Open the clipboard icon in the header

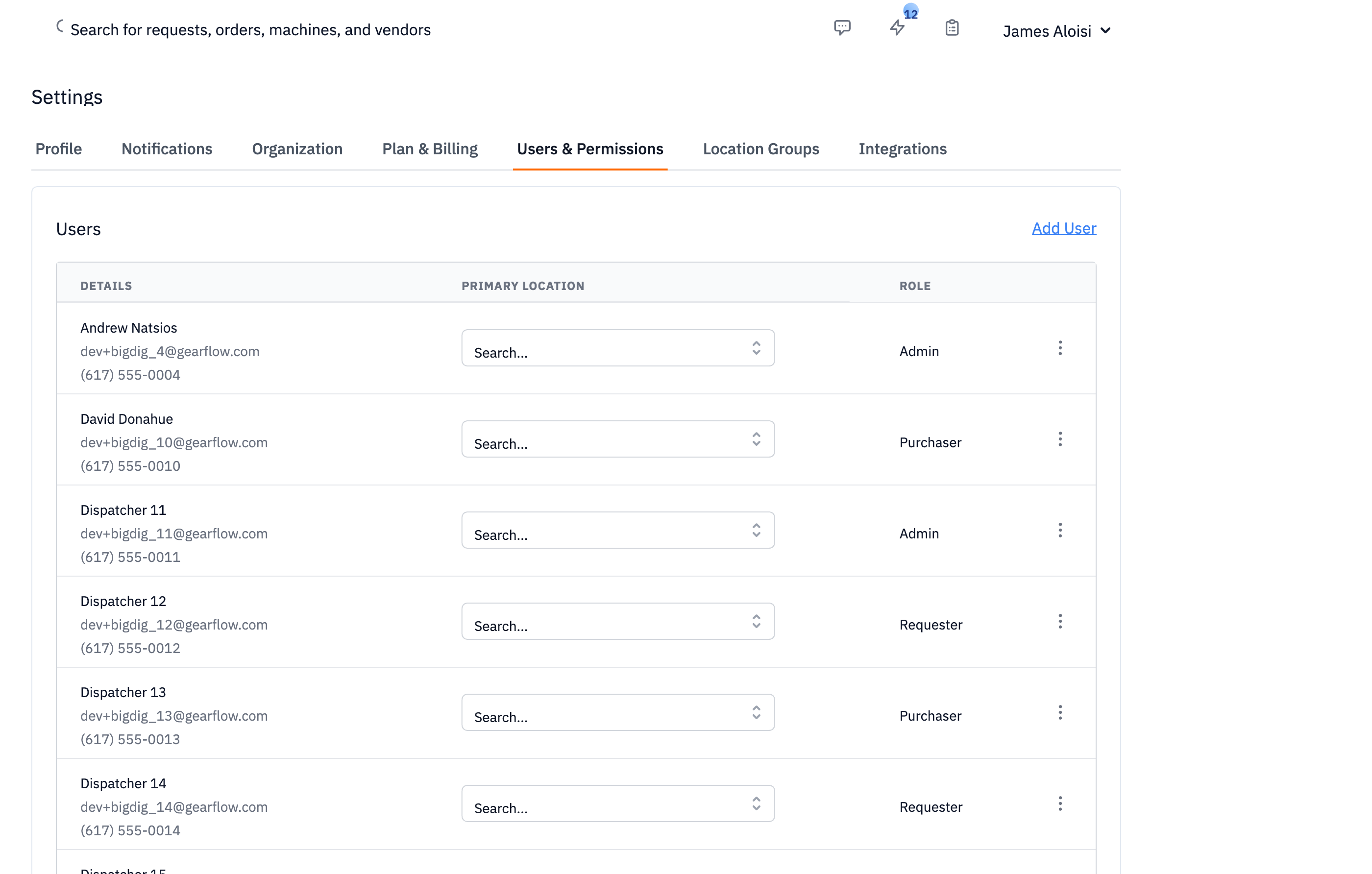(952, 27)
